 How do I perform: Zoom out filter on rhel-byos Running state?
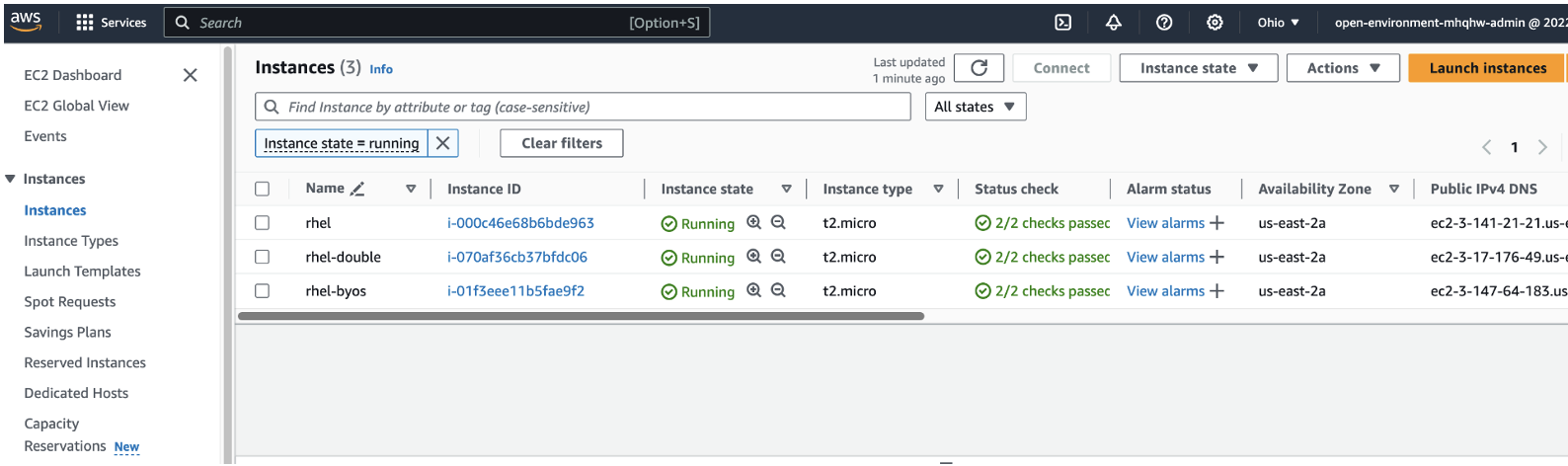(778, 290)
